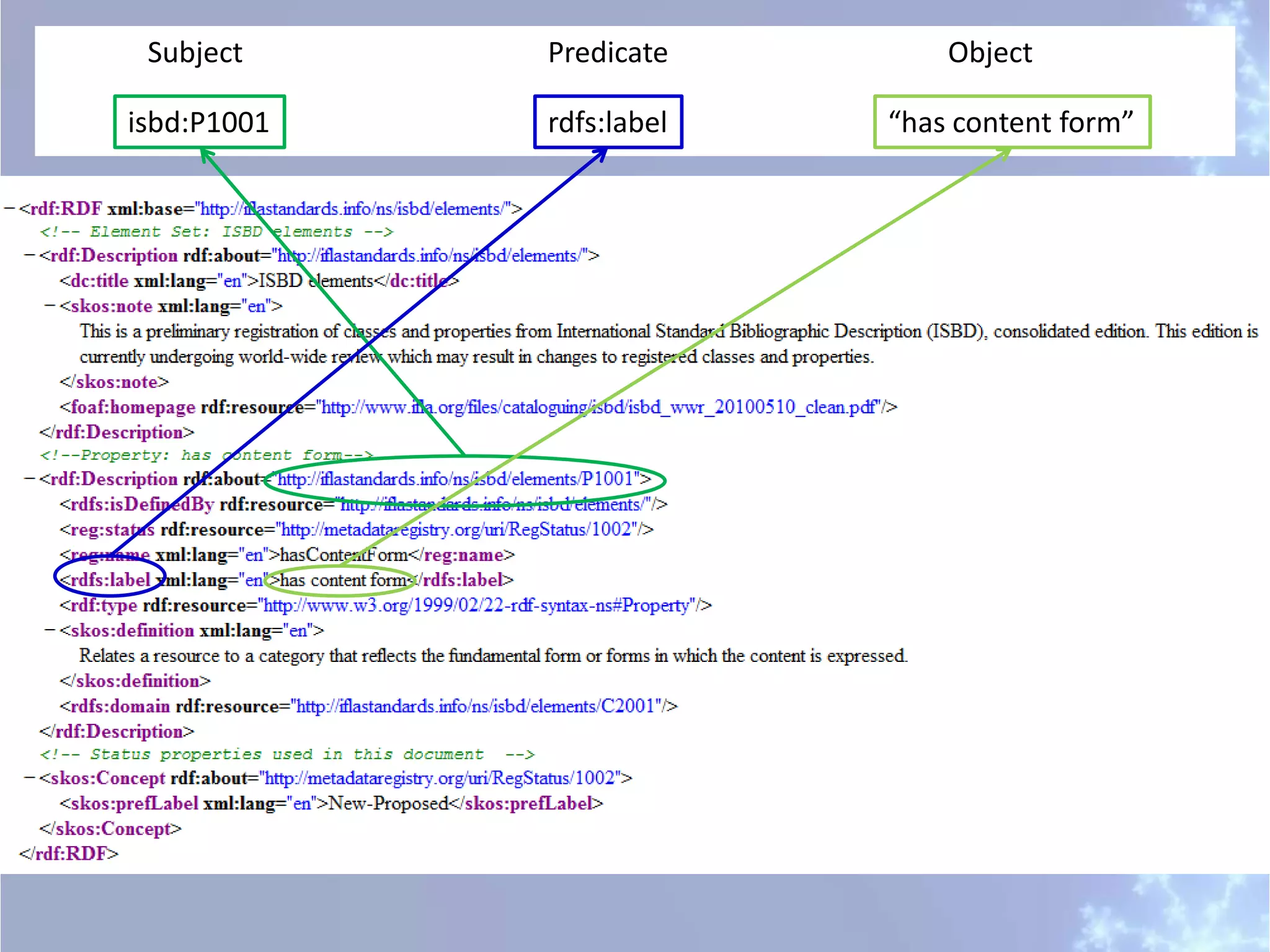Click 'Status properties used in this document' comment
The height and width of the screenshot is (952, 1270).
click(287, 754)
